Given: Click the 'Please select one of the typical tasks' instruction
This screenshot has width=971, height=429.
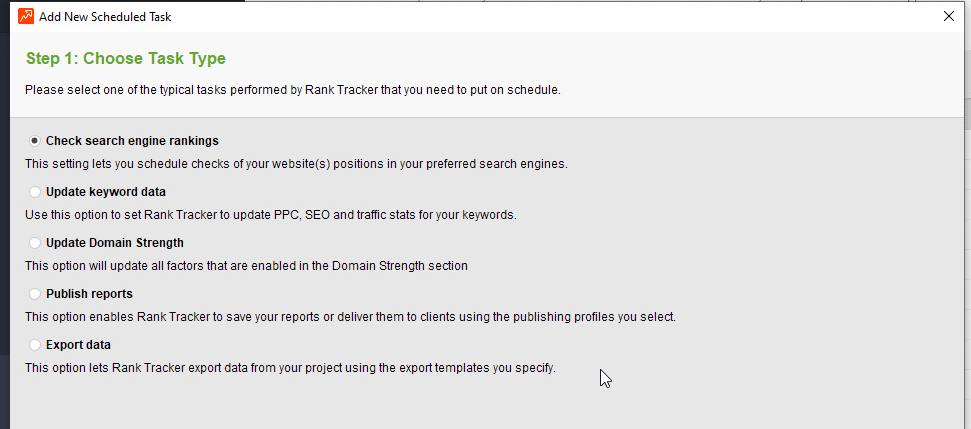Looking at the screenshot, I should click(x=293, y=90).
